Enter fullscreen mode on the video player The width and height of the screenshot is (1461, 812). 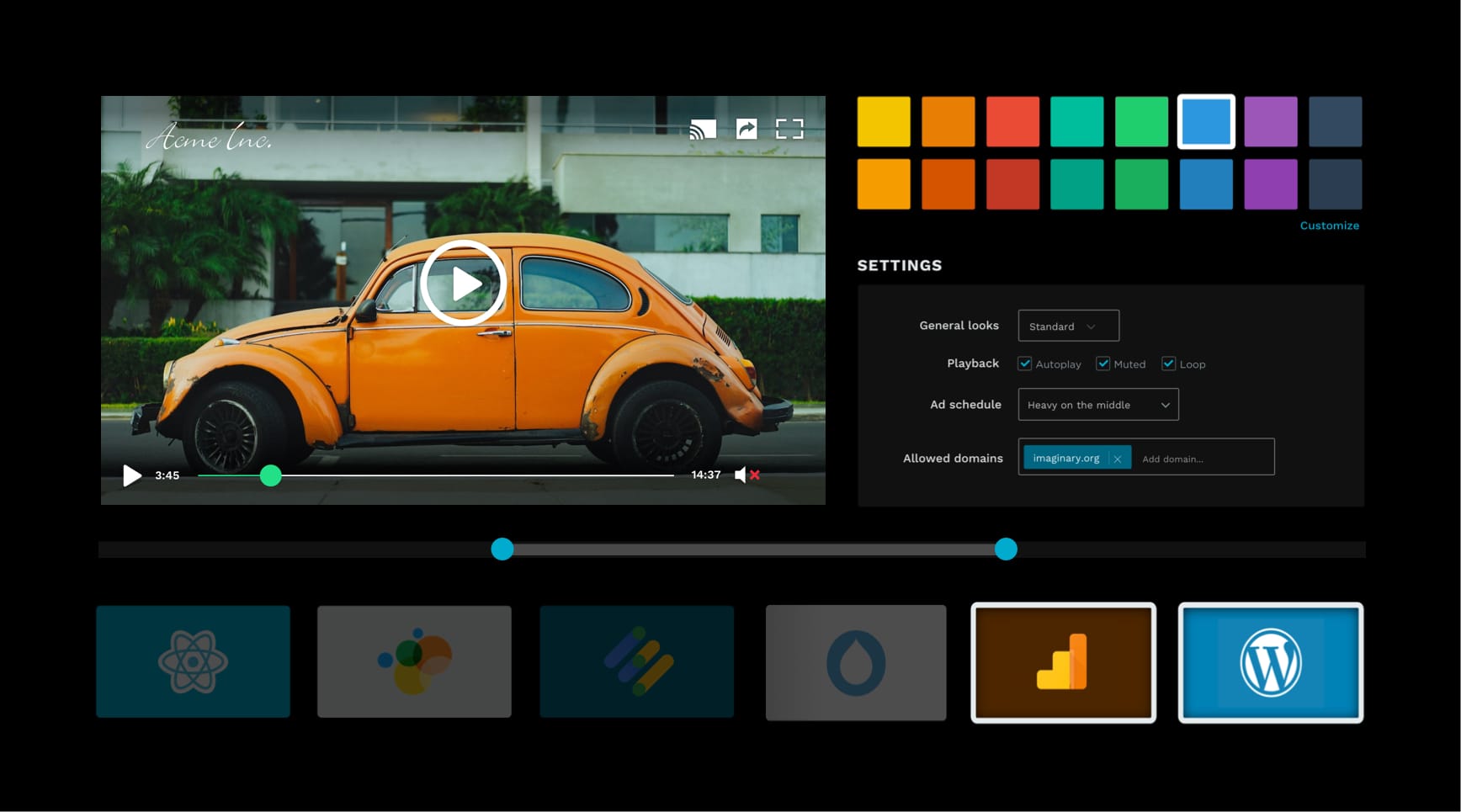(x=789, y=128)
